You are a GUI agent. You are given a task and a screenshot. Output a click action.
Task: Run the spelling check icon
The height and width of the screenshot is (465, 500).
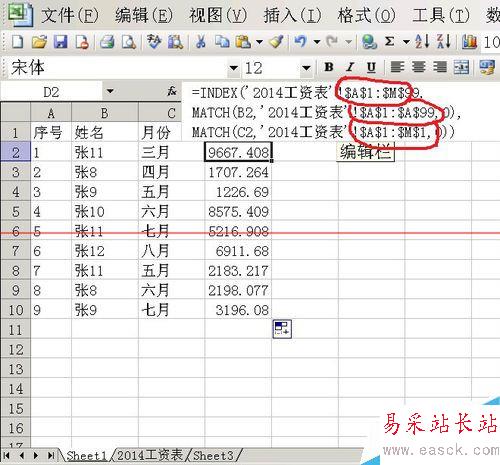coord(153,42)
